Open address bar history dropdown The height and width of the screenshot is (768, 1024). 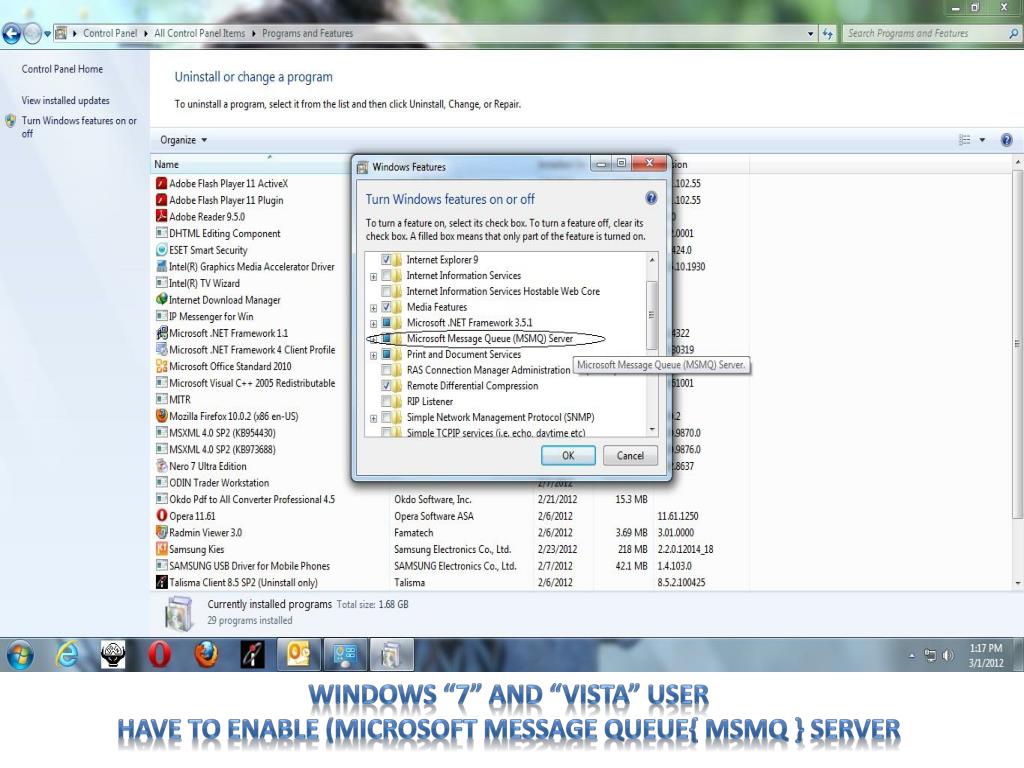tap(810, 33)
